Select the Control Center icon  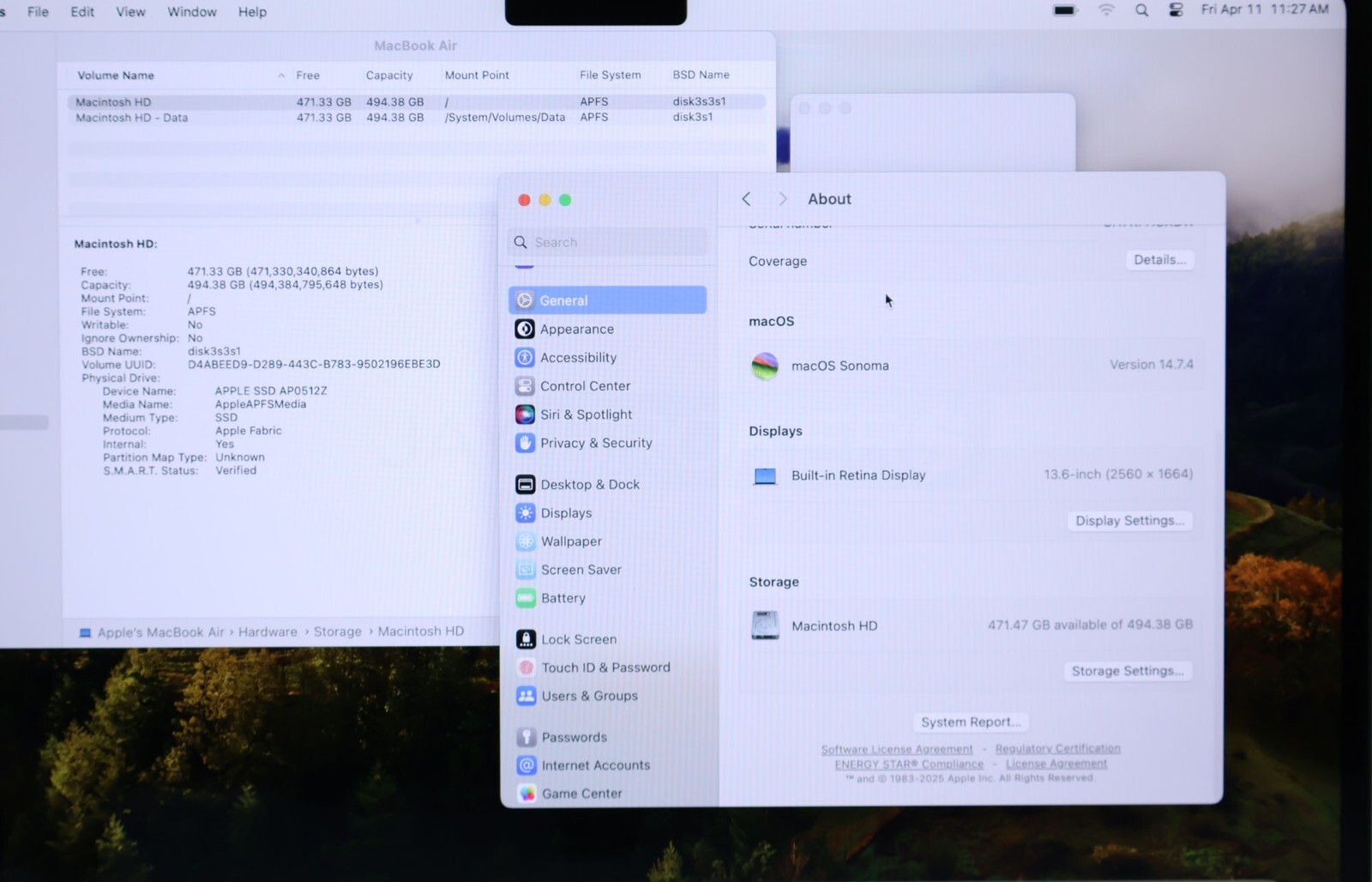[525, 385]
